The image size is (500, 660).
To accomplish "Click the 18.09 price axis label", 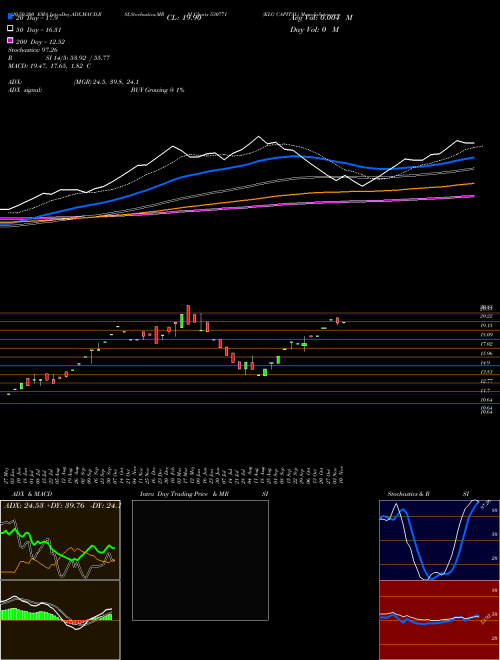I will click(x=487, y=335).
